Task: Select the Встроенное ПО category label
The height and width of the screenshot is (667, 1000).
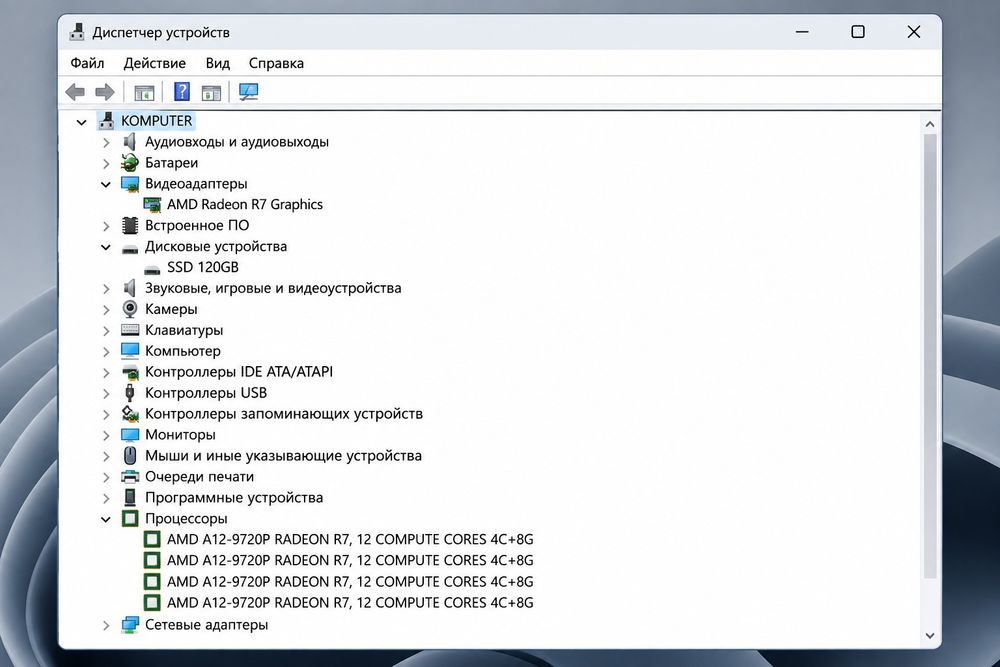Action: [197, 225]
